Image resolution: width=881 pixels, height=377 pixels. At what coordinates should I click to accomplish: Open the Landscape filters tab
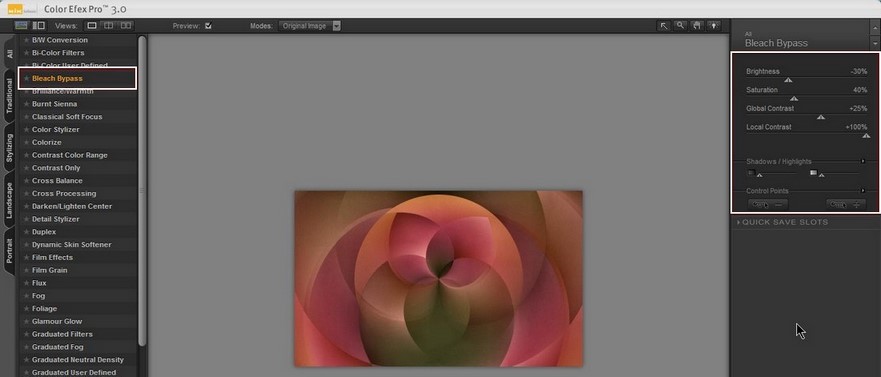pyautogui.click(x=10, y=200)
